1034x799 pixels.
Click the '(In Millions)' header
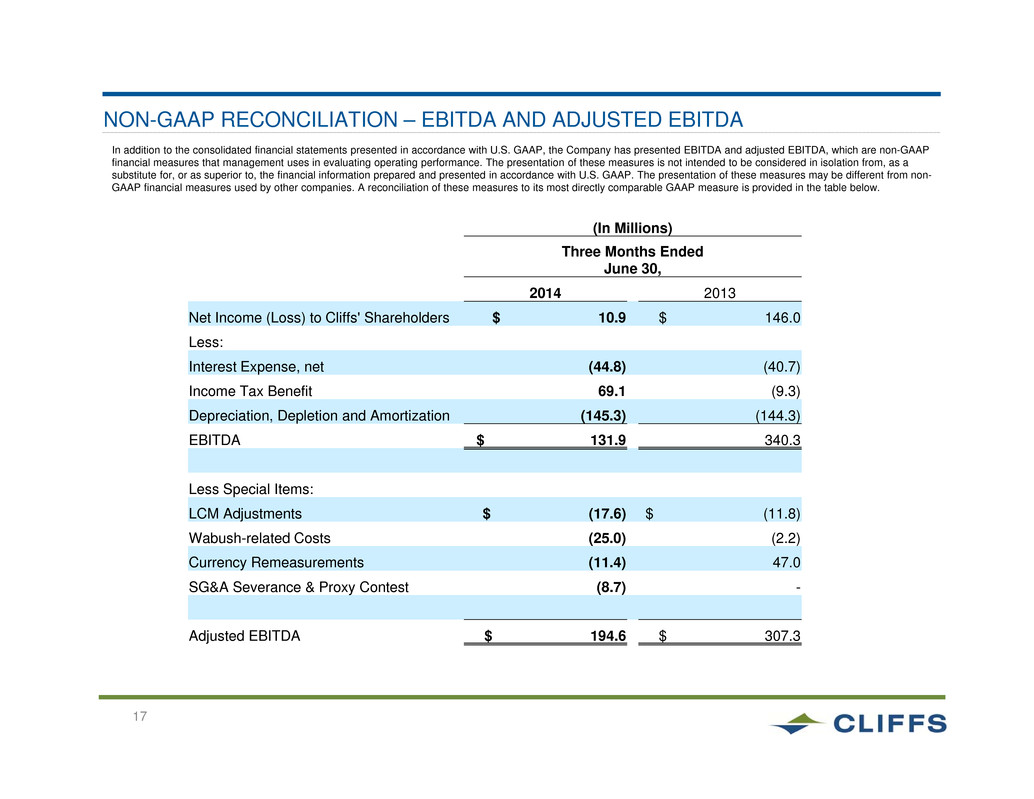(x=632, y=228)
